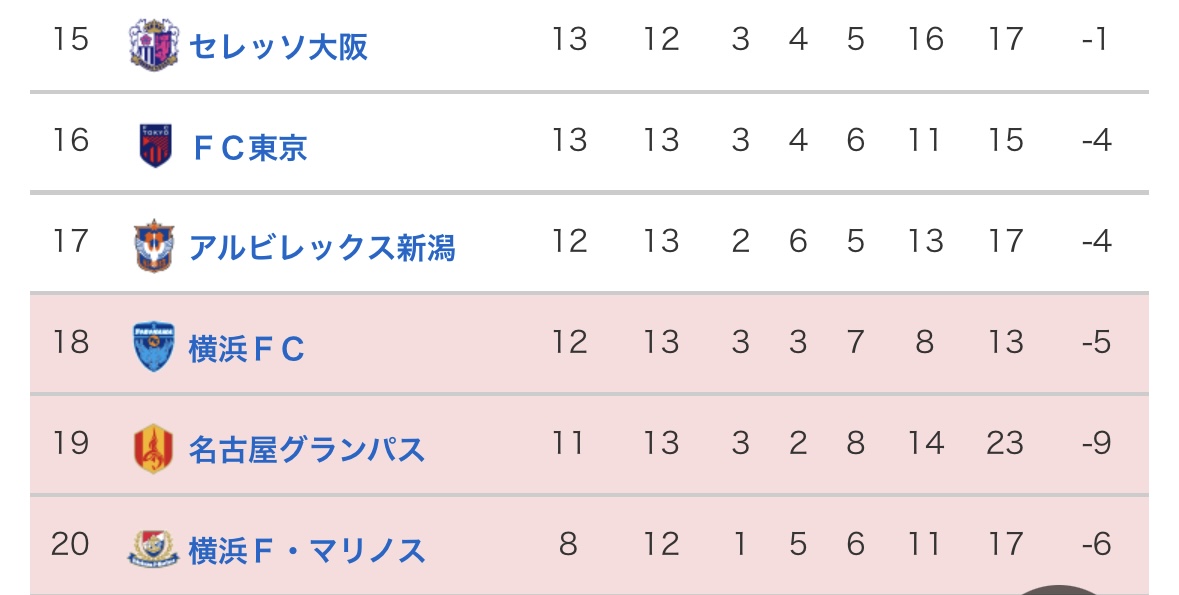The image size is (1179, 595).
Task: Click the Cerezo Osaka team crest
Action: 154,44
